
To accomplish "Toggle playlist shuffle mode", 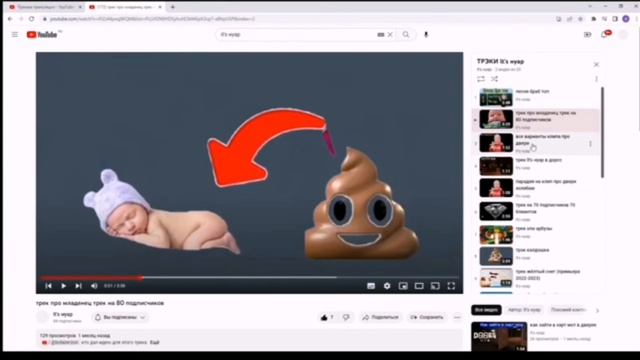I will click(494, 79).
